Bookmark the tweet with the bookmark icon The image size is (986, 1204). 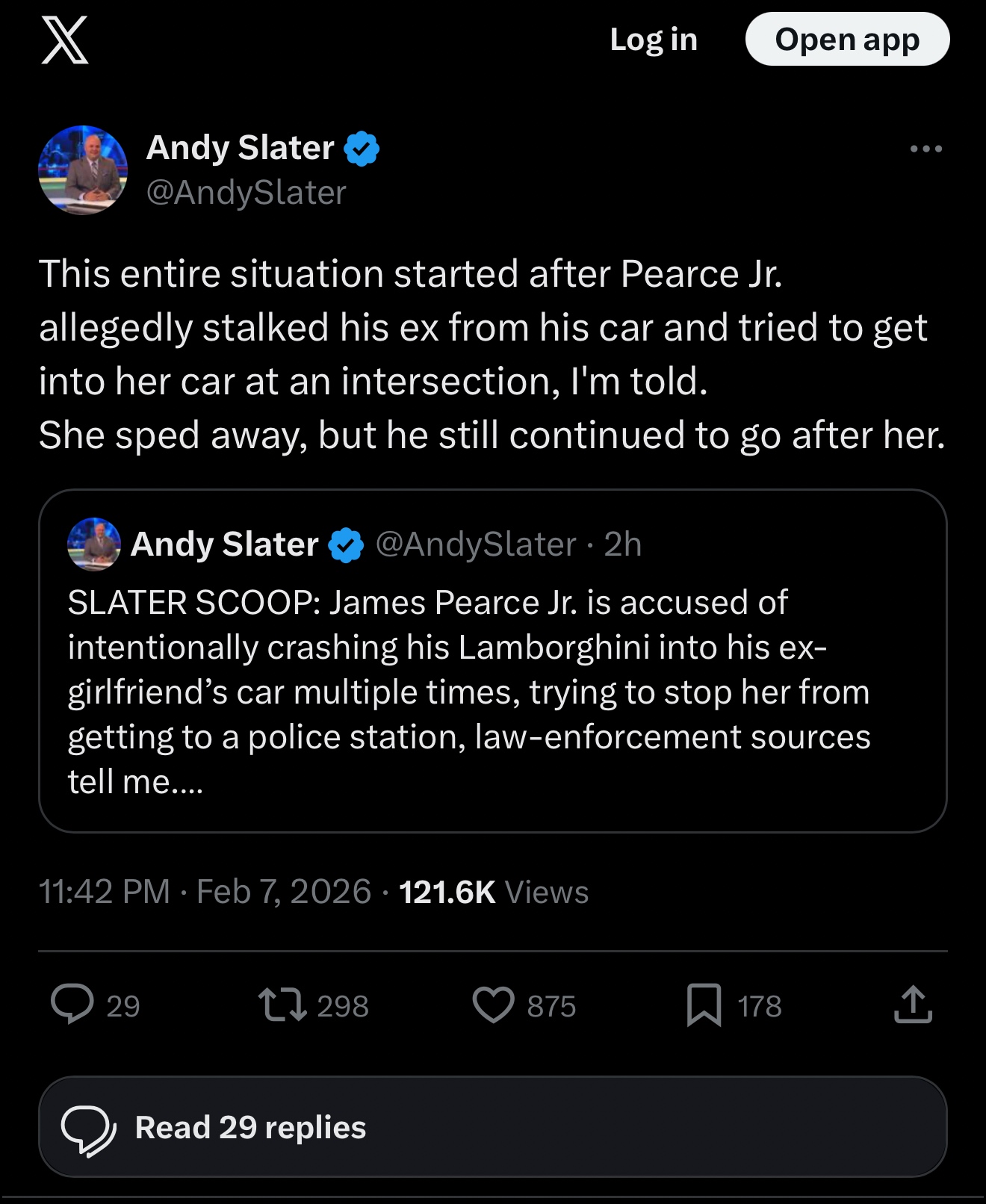[704, 1005]
